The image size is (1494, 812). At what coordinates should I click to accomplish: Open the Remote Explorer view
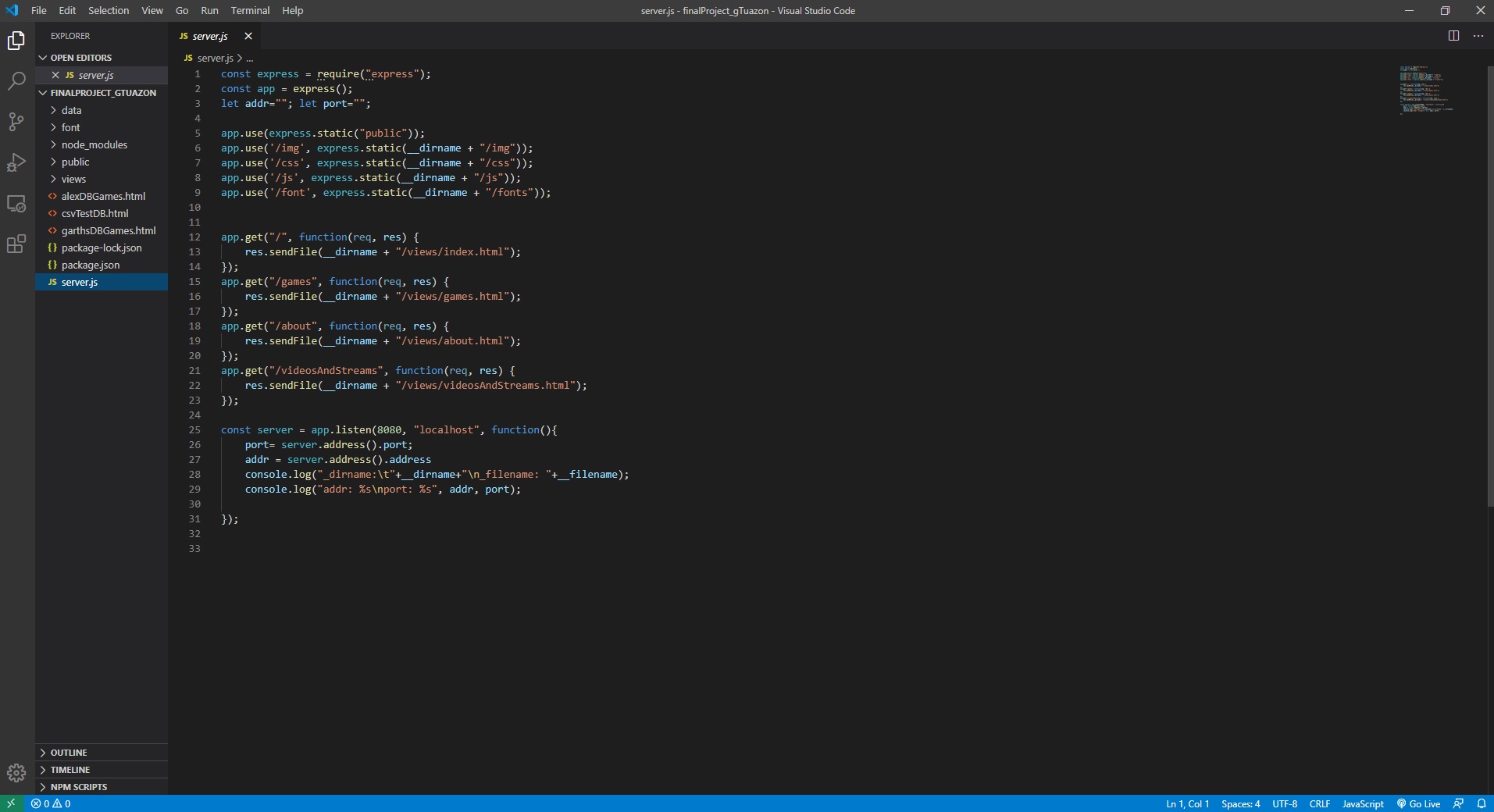[x=16, y=204]
